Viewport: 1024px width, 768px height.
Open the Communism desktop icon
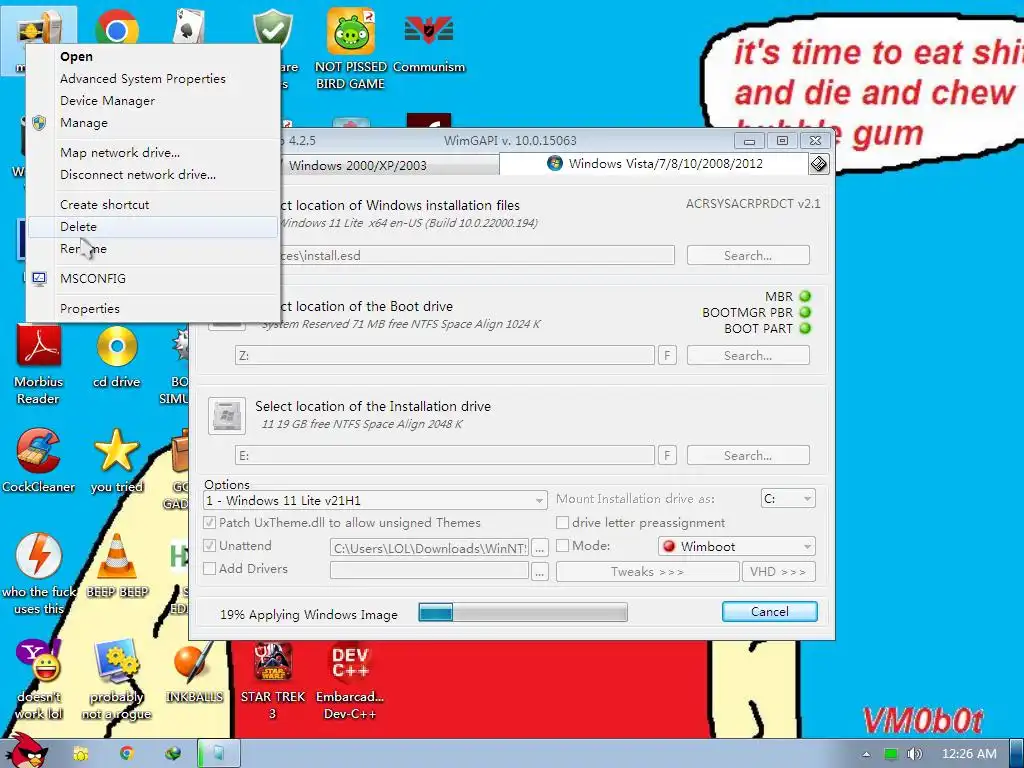pos(428,30)
